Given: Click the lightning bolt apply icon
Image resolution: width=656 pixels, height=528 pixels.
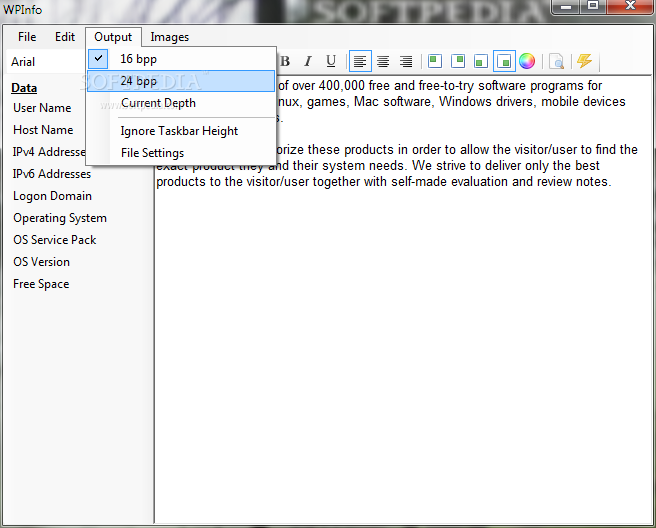Looking at the screenshot, I should click(x=584, y=61).
